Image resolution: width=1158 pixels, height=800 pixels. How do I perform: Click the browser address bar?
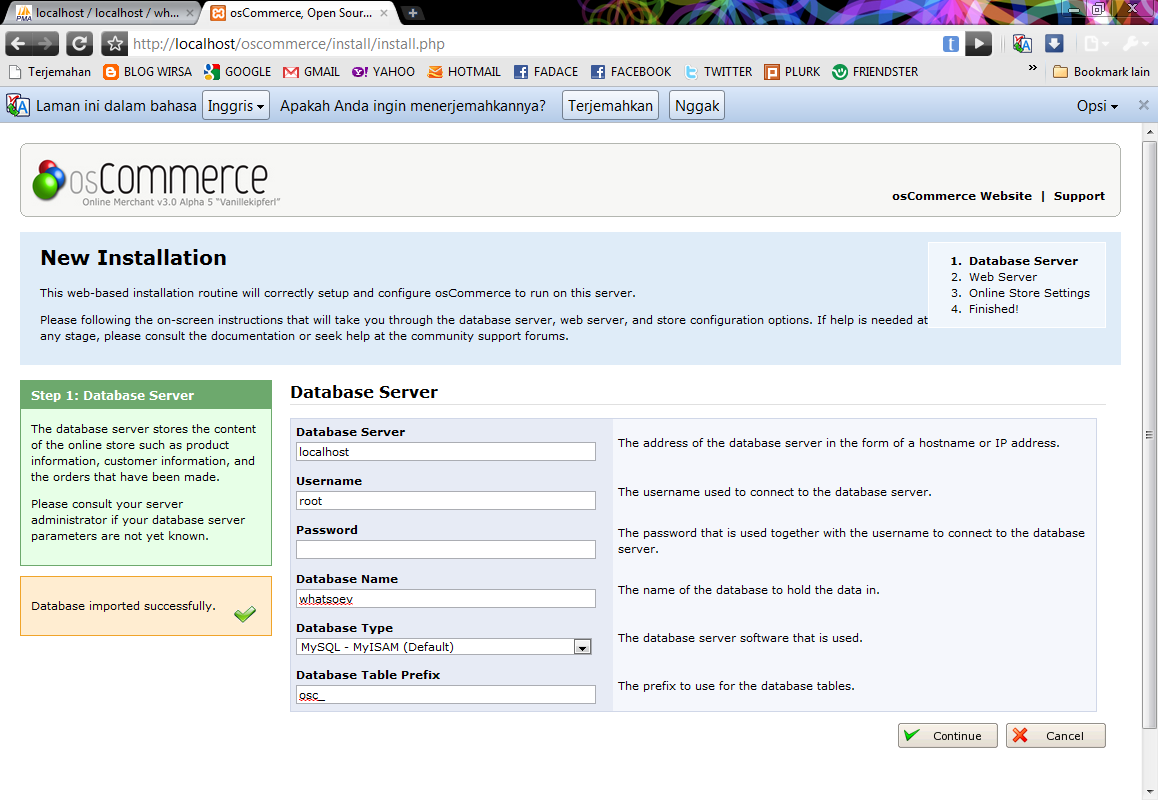532,44
